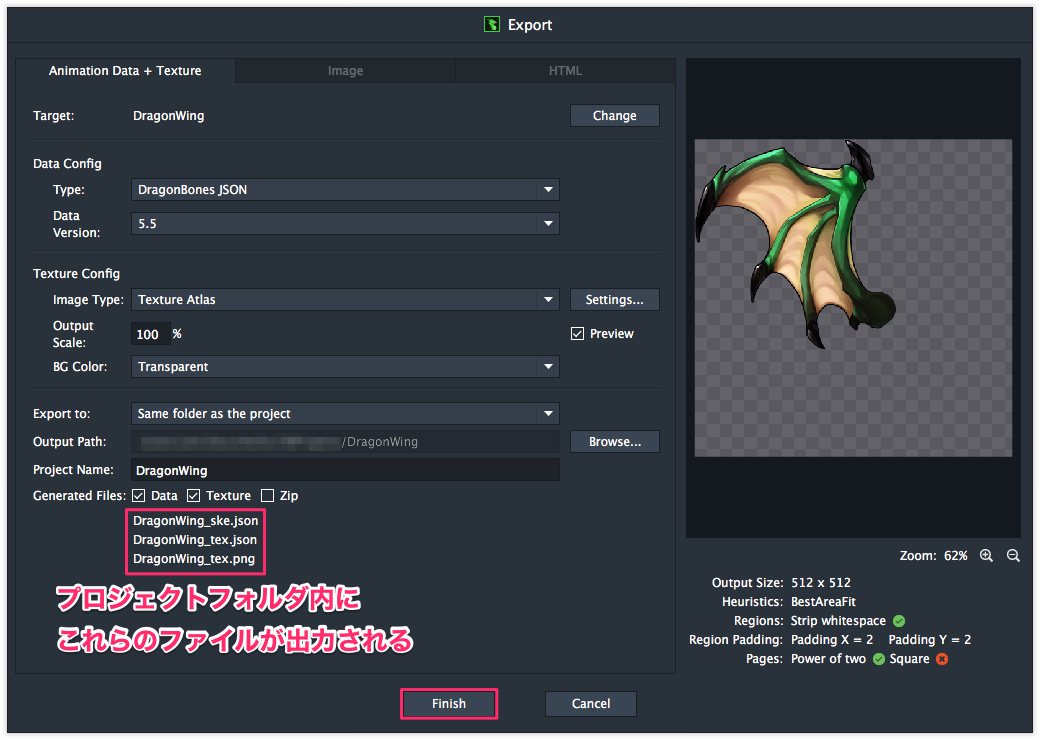Open the Image Type dropdown showing Texture Atlas
This screenshot has width=1040, height=740.
(x=345, y=300)
